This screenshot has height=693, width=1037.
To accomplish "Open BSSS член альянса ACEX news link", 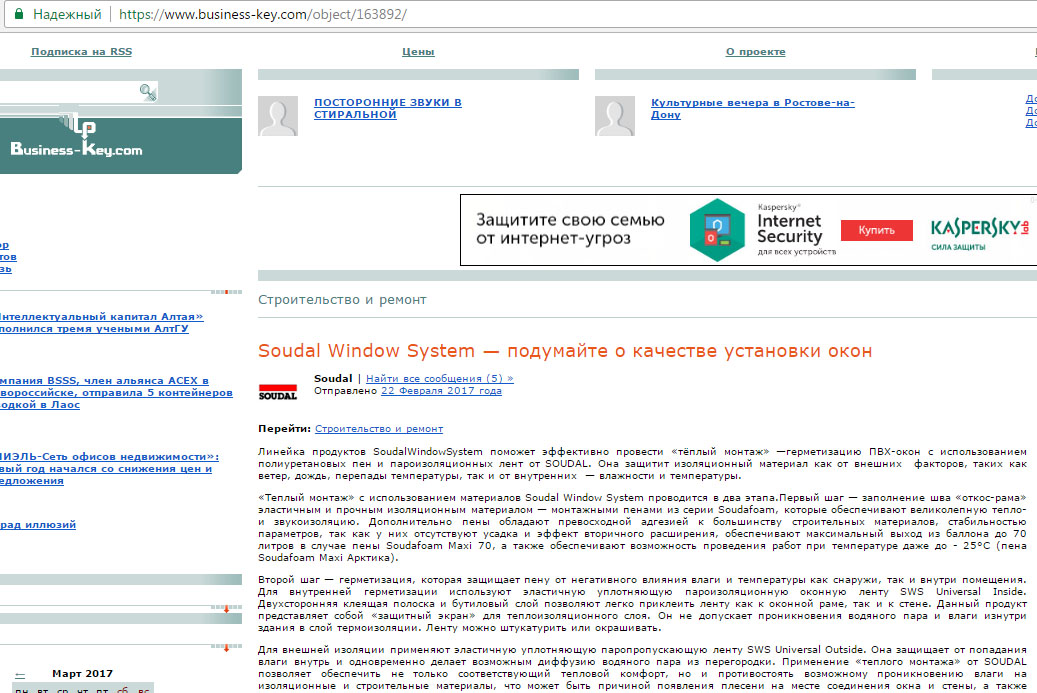I will [x=116, y=393].
